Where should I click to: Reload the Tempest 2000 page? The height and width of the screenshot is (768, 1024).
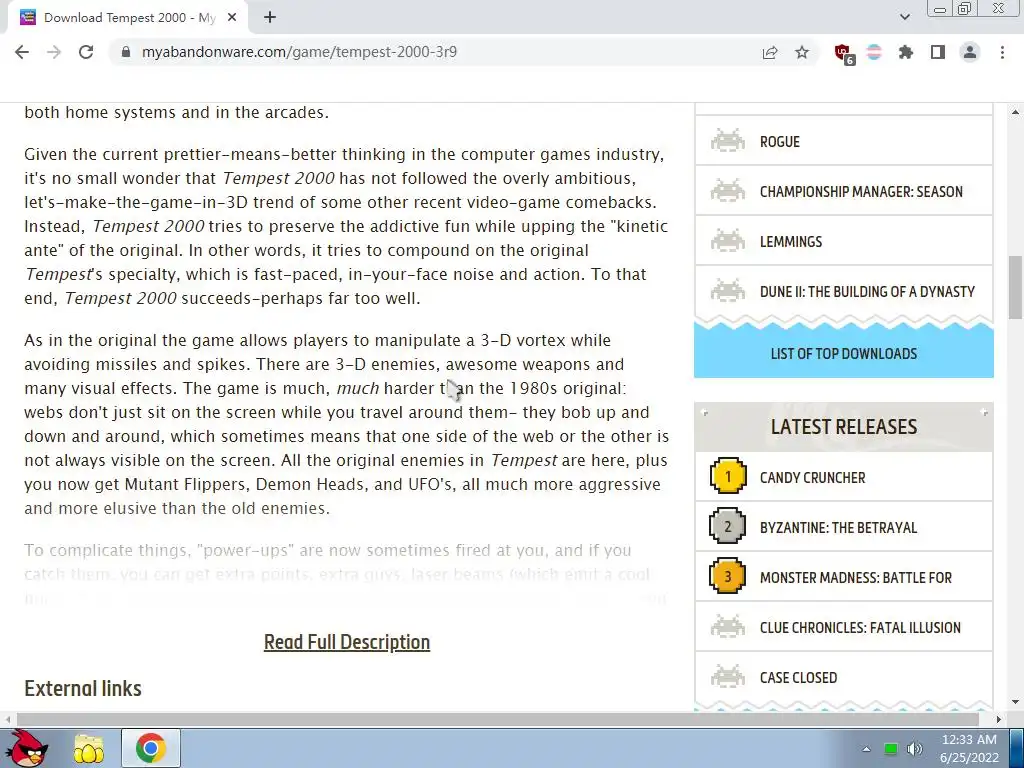(x=86, y=52)
